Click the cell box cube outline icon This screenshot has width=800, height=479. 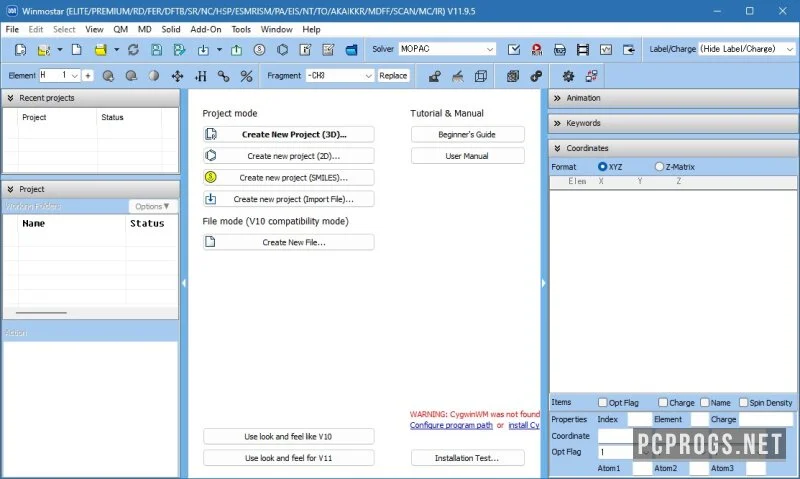[481, 76]
